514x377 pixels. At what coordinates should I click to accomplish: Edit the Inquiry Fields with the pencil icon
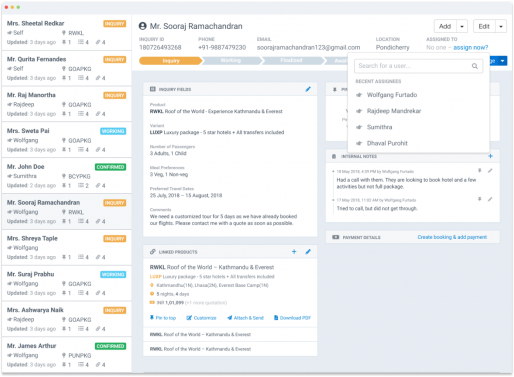308,89
